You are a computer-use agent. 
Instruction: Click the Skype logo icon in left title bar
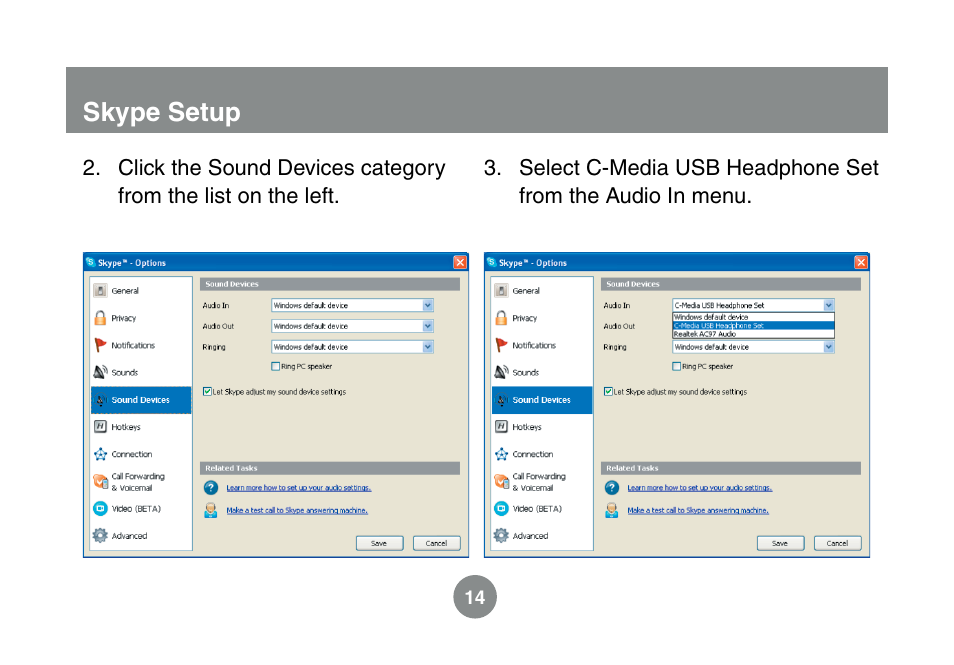91,262
